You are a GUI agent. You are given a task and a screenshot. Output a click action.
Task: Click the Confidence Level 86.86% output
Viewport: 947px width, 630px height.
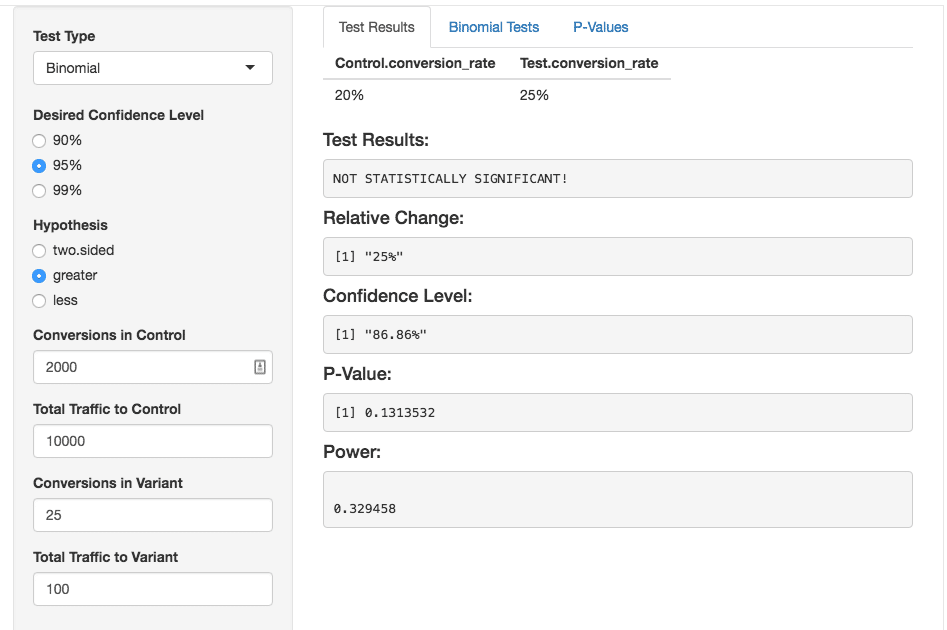(x=617, y=334)
